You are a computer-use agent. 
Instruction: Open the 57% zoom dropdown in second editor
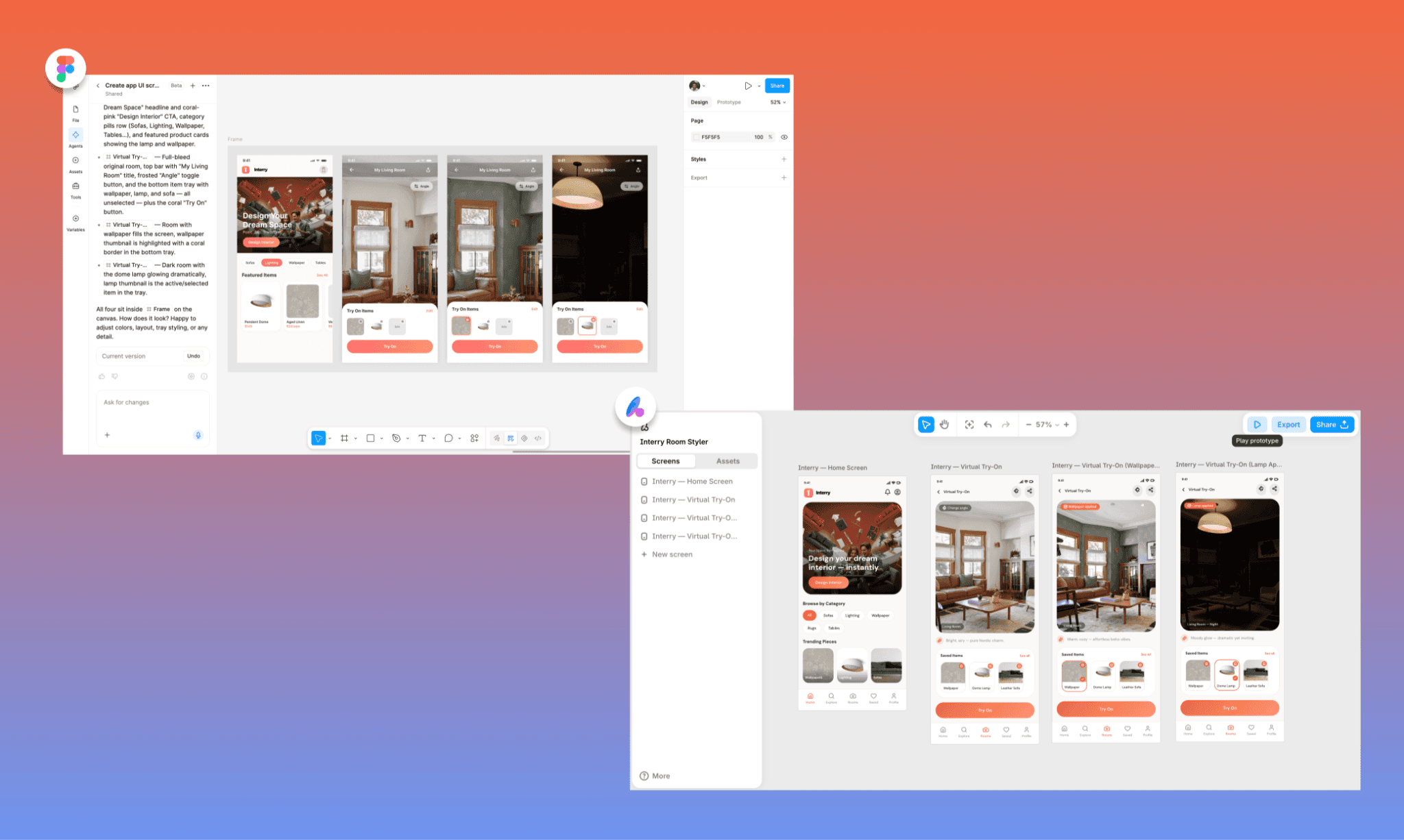pos(1047,425)
